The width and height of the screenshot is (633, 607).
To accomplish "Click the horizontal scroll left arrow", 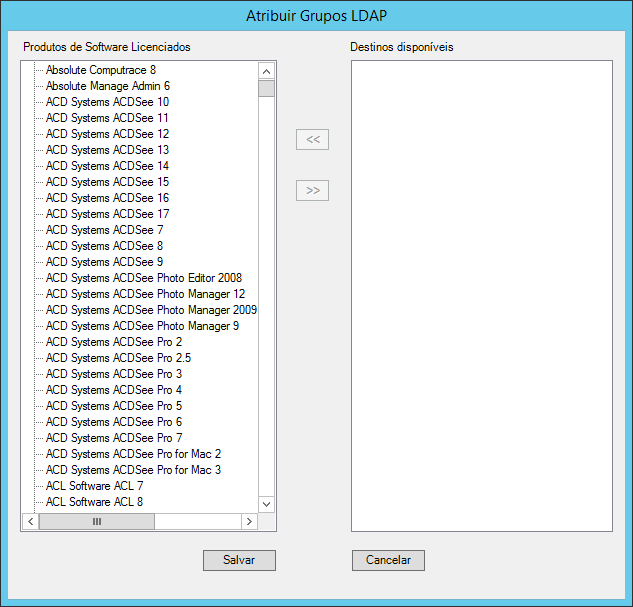I will 31,521.
